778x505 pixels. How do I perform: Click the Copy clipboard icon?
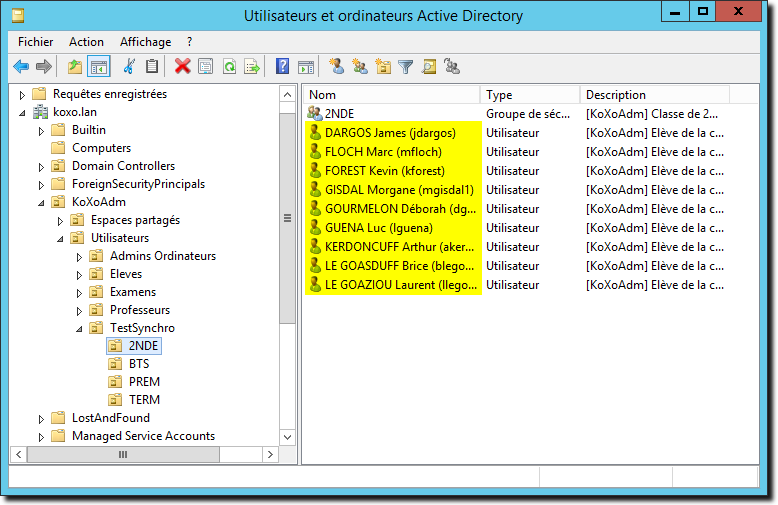coord(152,66)
